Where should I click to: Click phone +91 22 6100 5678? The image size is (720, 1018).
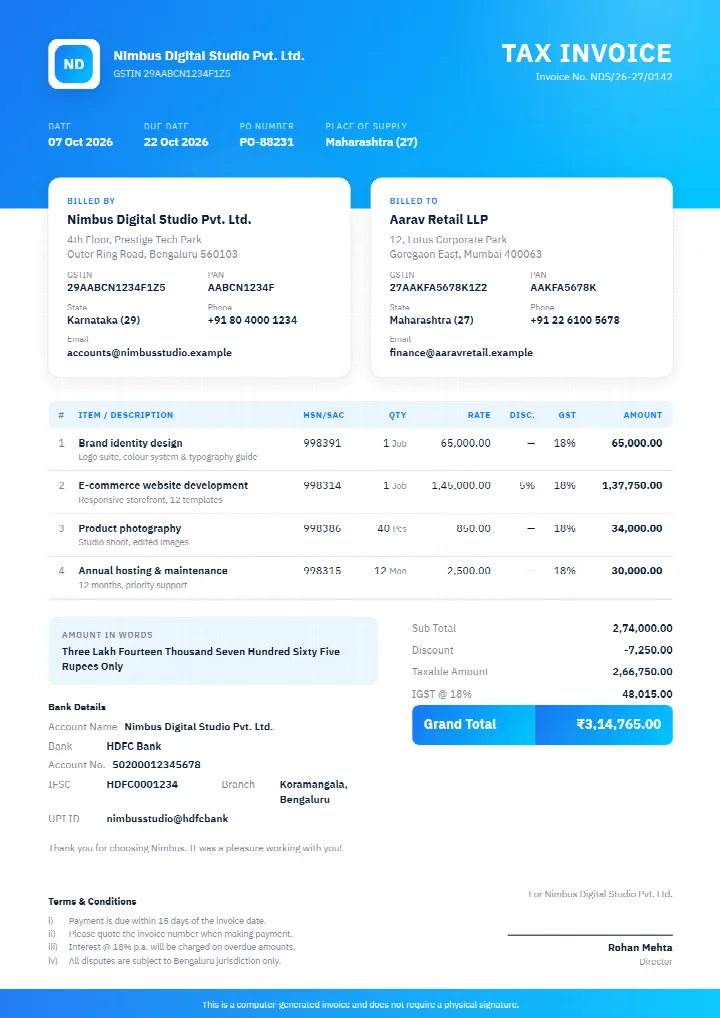coord(575,320)
